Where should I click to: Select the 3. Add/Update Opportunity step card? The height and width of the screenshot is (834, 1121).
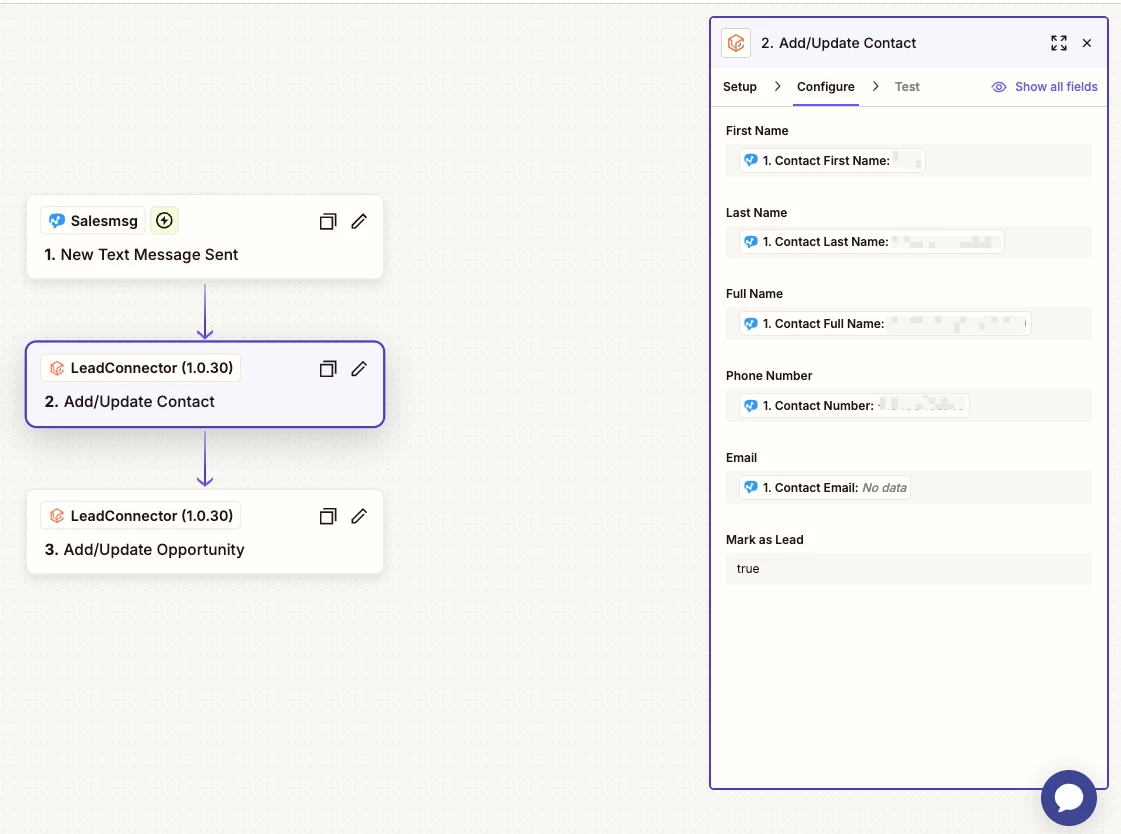coord(204,532)
